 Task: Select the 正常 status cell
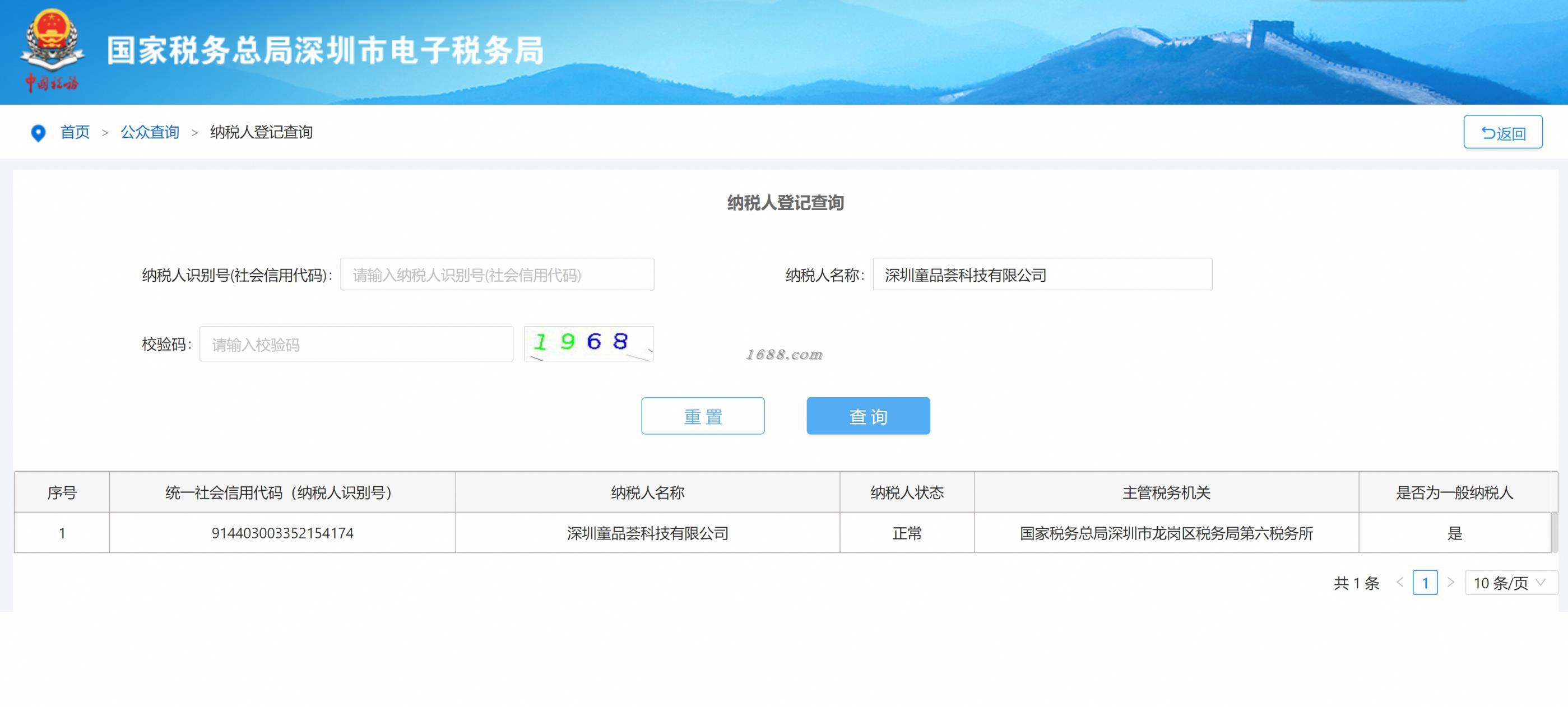pyautogui.click(x=907, y=533)
